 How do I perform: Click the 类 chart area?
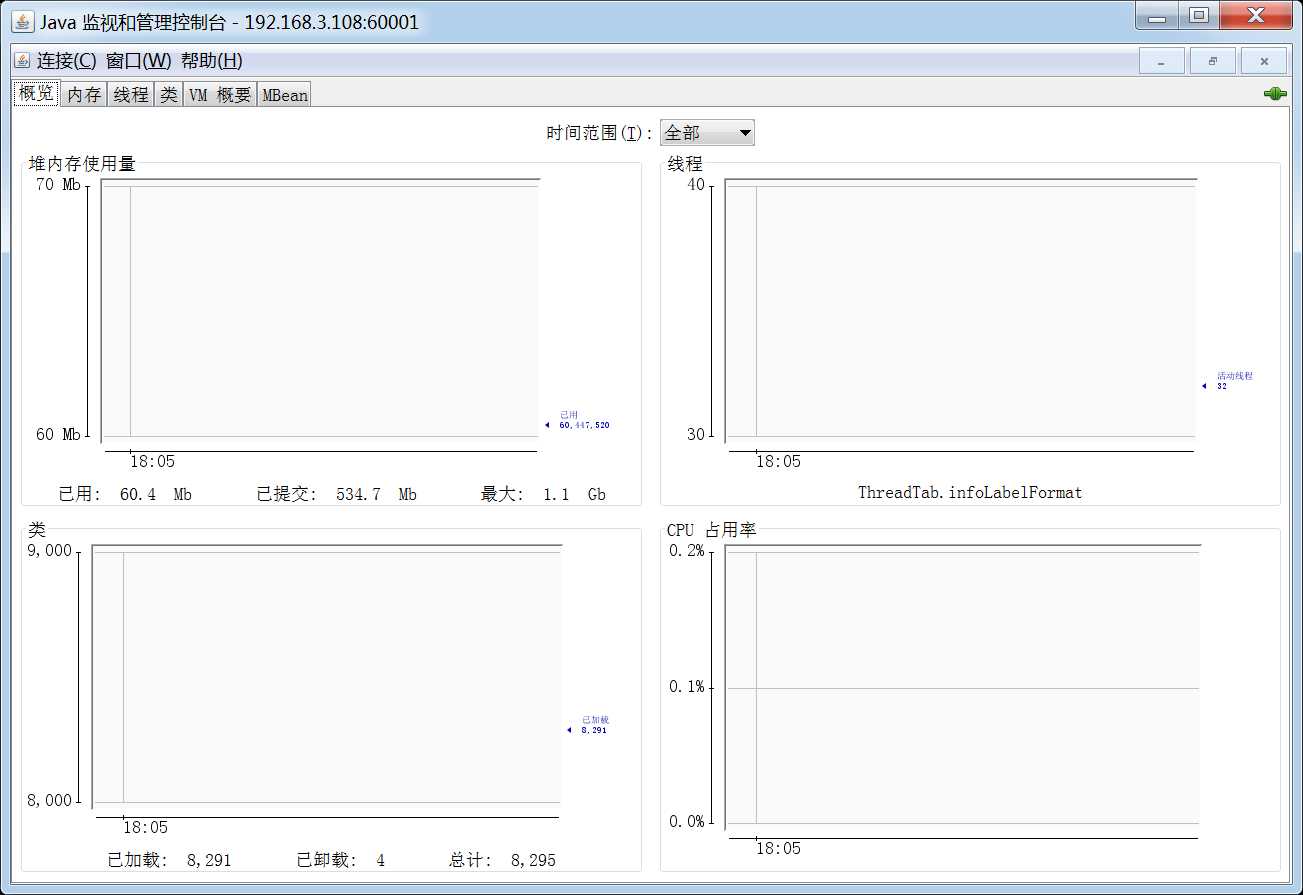327,676
